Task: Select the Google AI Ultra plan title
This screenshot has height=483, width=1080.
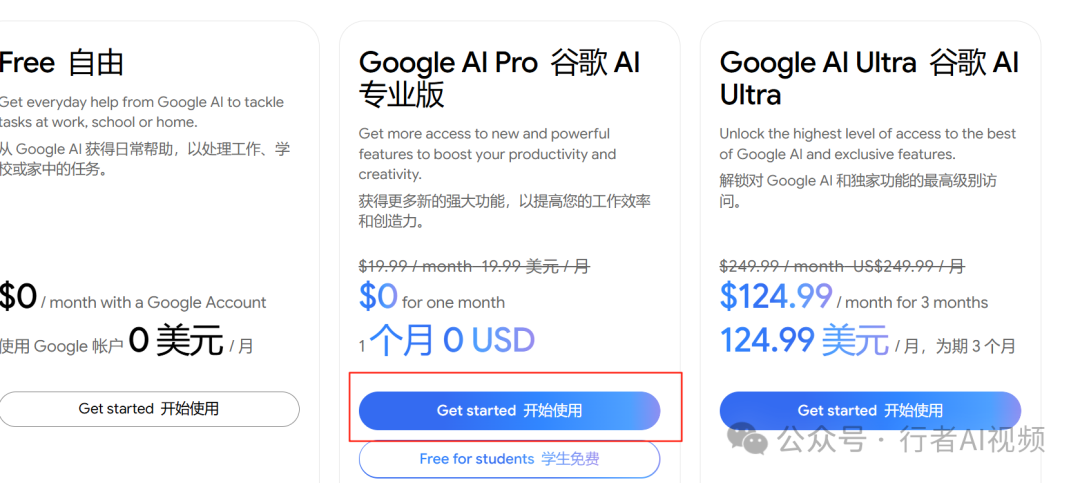Action: coord(869,78)
